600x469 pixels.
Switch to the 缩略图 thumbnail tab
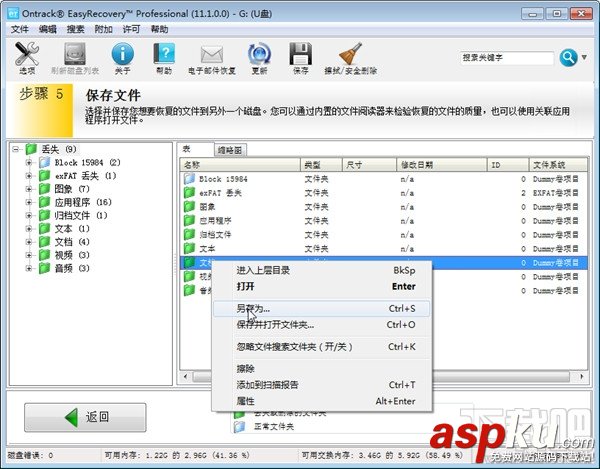[230, 150]
